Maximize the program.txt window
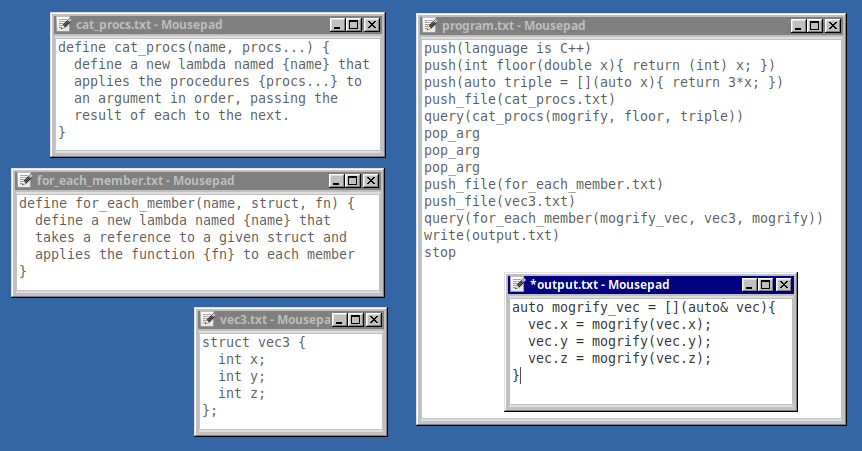 pyautogui.click(x=815, y=25)
